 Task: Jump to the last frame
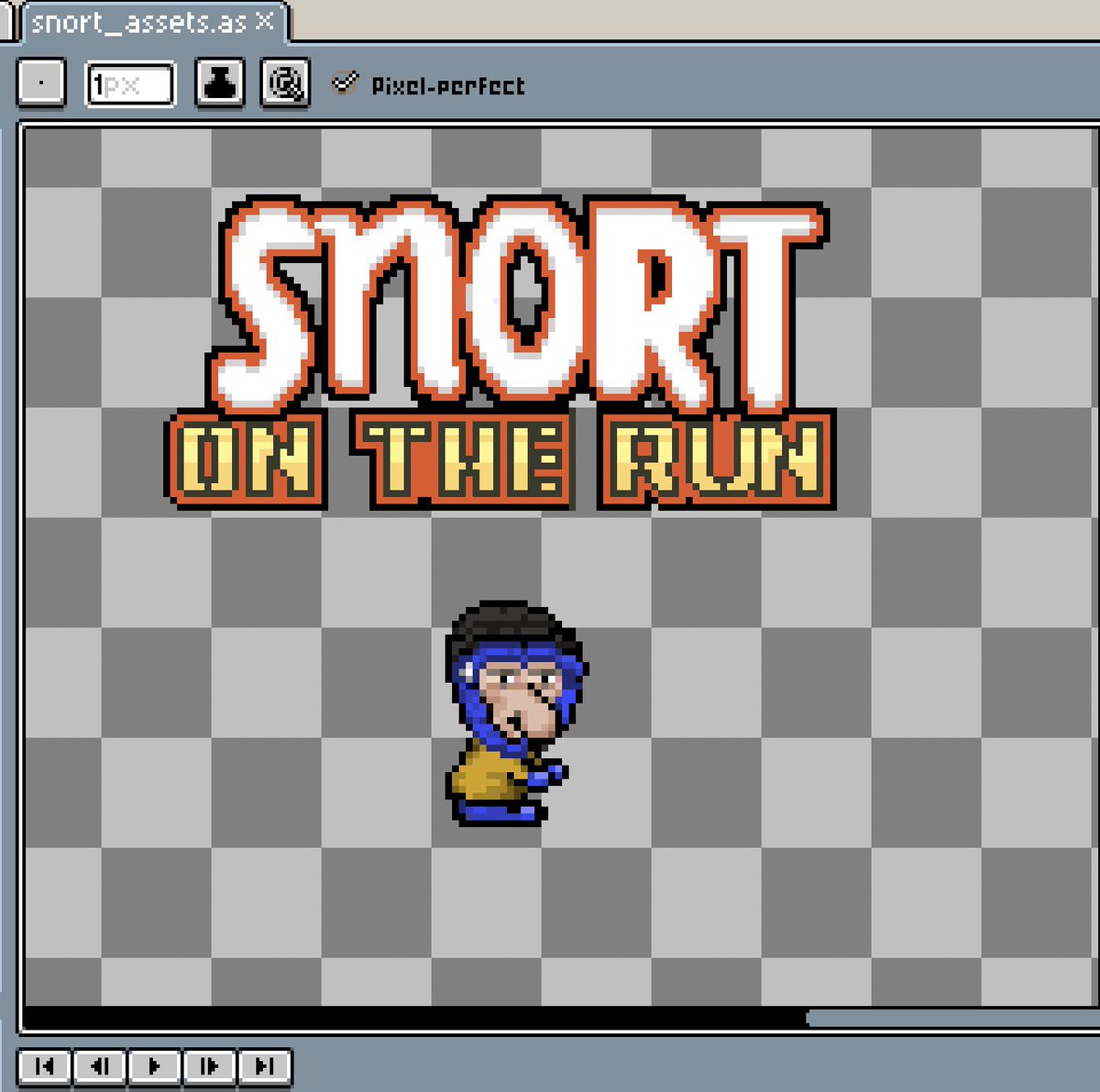pyautogui.click(x=264, y=1066)
